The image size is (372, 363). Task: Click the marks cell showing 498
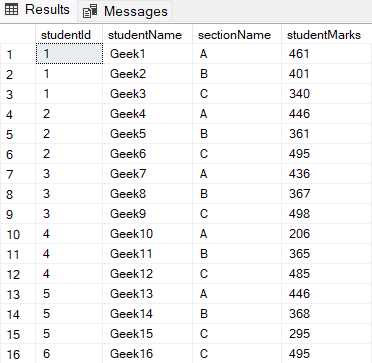pyautogui.click(x=327, y=214)
